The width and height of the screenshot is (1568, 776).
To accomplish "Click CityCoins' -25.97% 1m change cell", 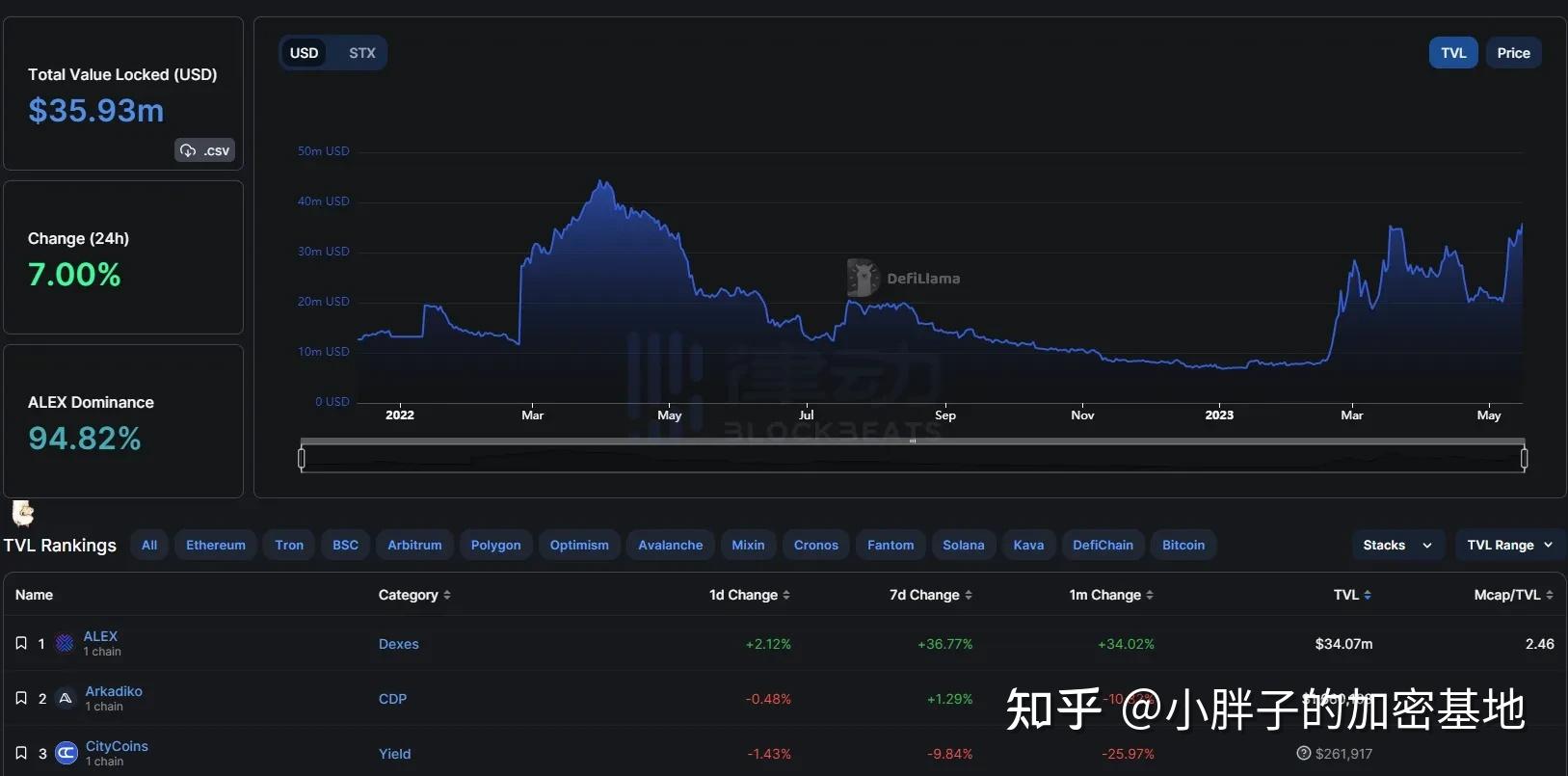I will click(x=1128, y=754).
